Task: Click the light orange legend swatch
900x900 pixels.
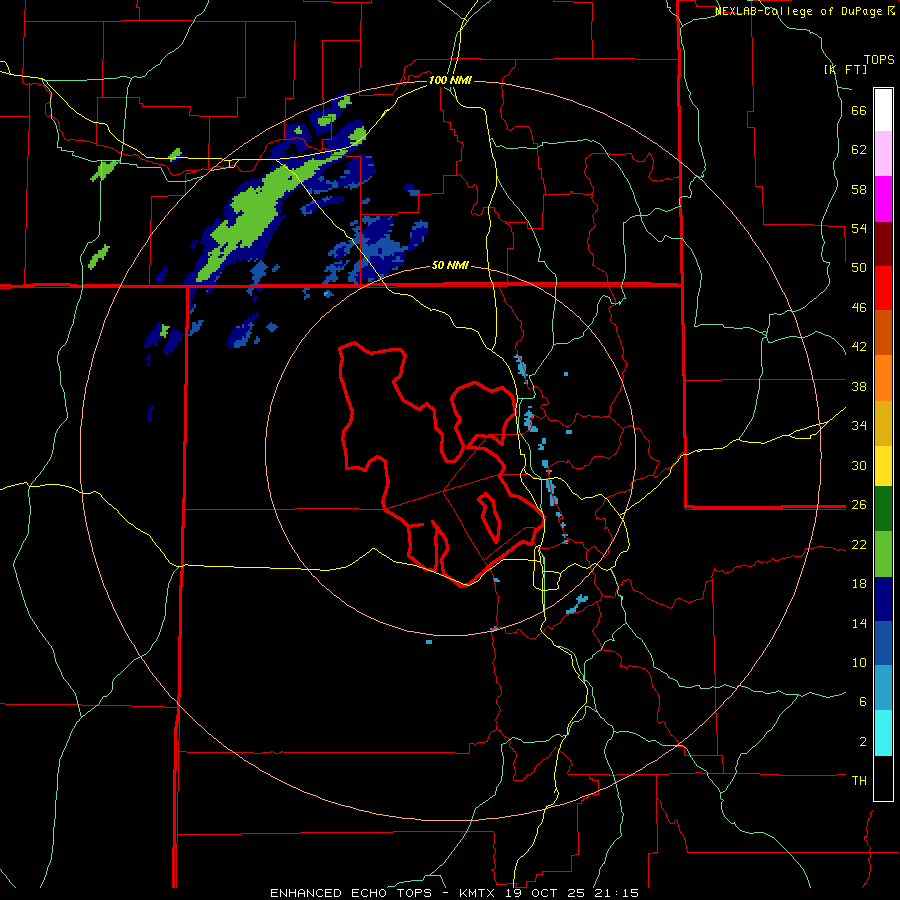Action: 883,378
